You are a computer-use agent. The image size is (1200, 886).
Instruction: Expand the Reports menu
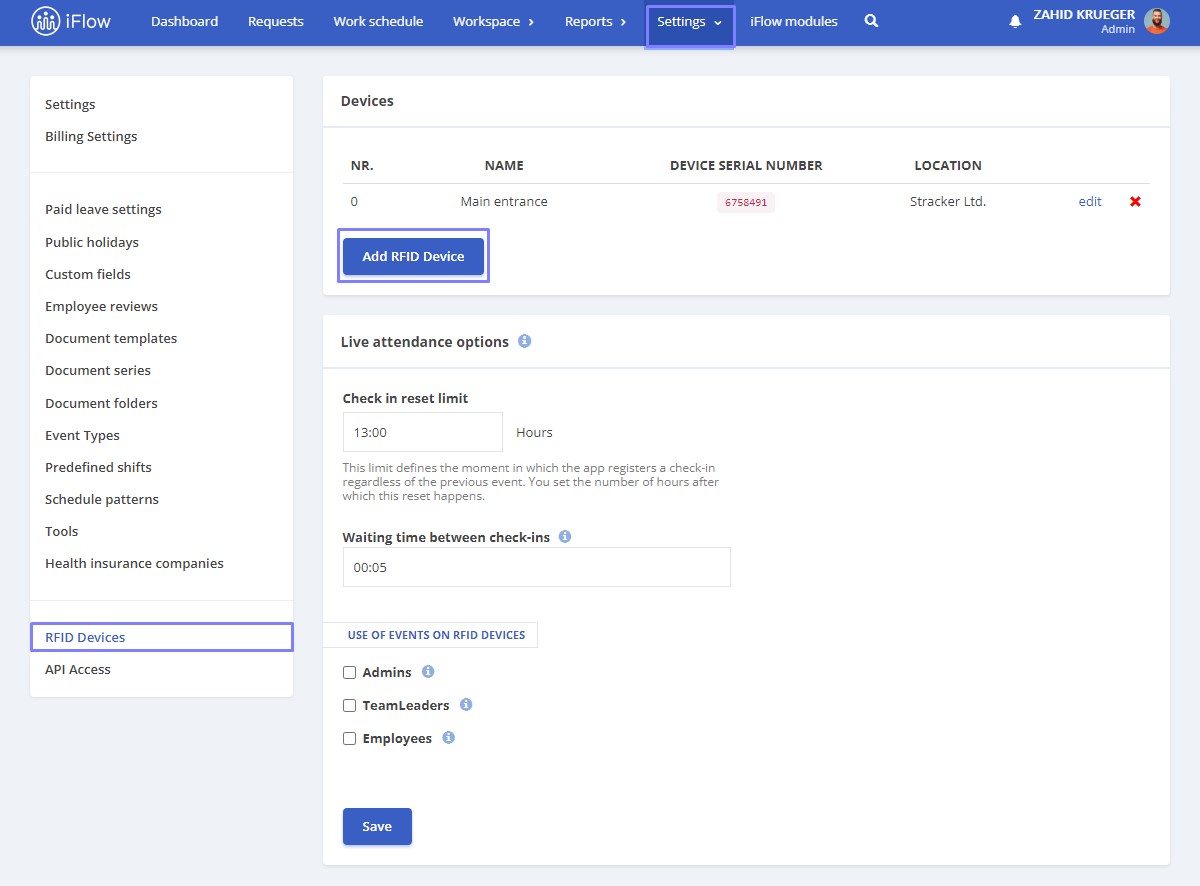[596, 22]
